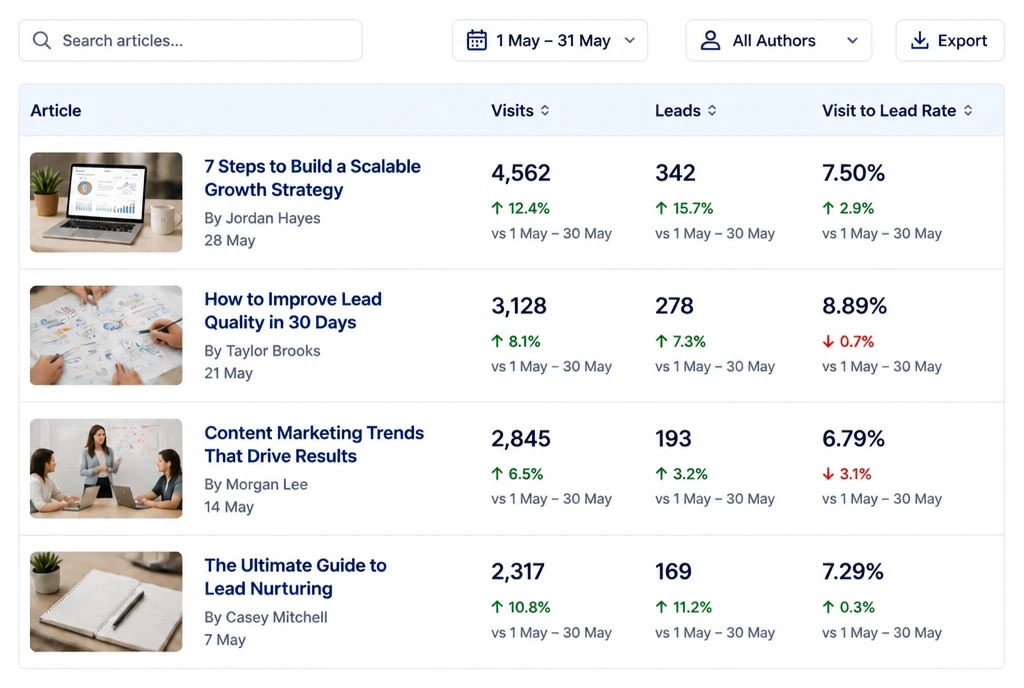Open article Content Marketing Trends That Drive Results
1024x688 pixels.
coord(314,444)
